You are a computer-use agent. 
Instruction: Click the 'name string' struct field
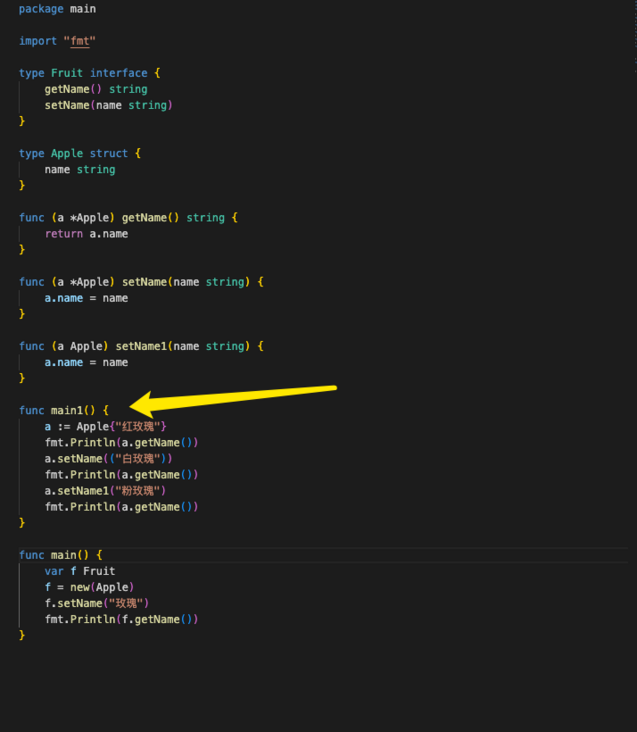click(x=80, y=169)
